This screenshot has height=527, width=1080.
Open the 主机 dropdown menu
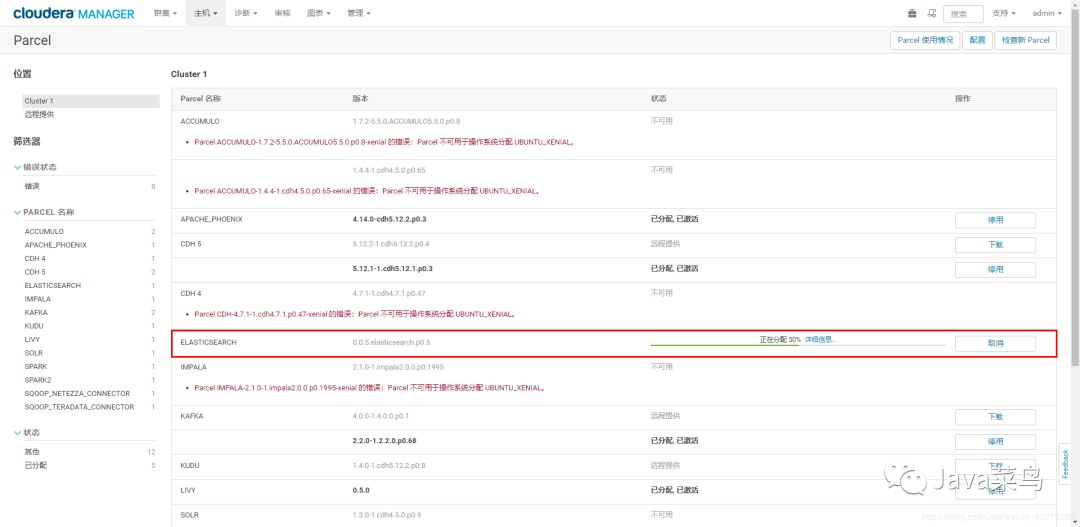click(205, 13)
